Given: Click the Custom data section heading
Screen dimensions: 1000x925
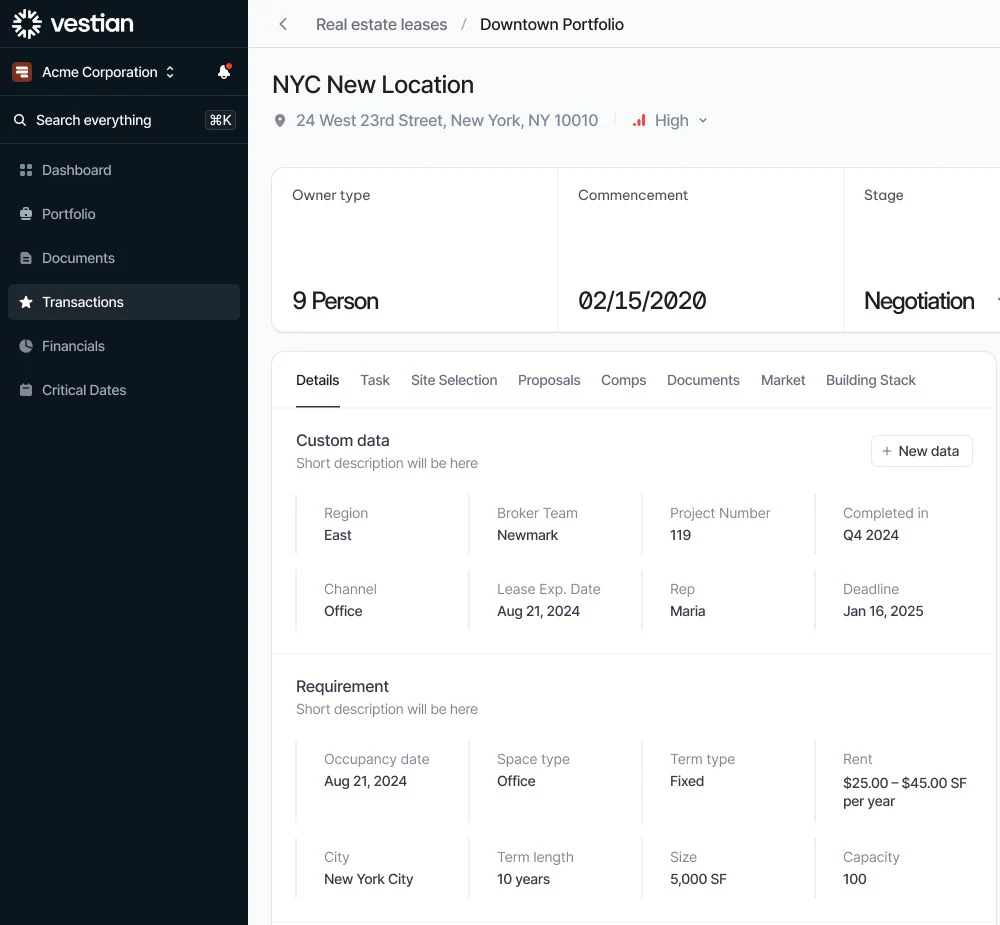Looking at the screenshot, I should click(x=342, y=441).
